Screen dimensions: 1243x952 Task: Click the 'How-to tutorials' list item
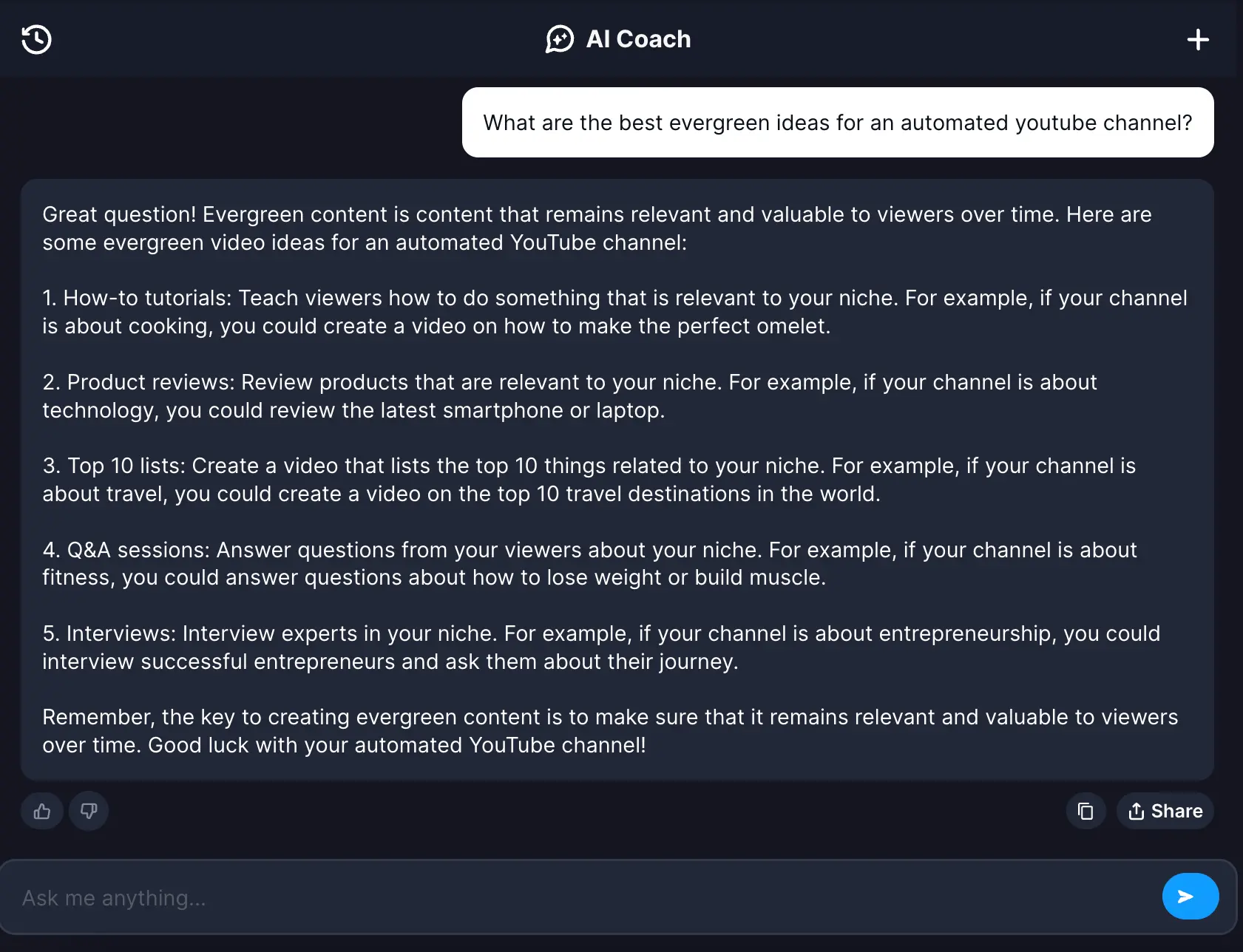coord(614,312)
